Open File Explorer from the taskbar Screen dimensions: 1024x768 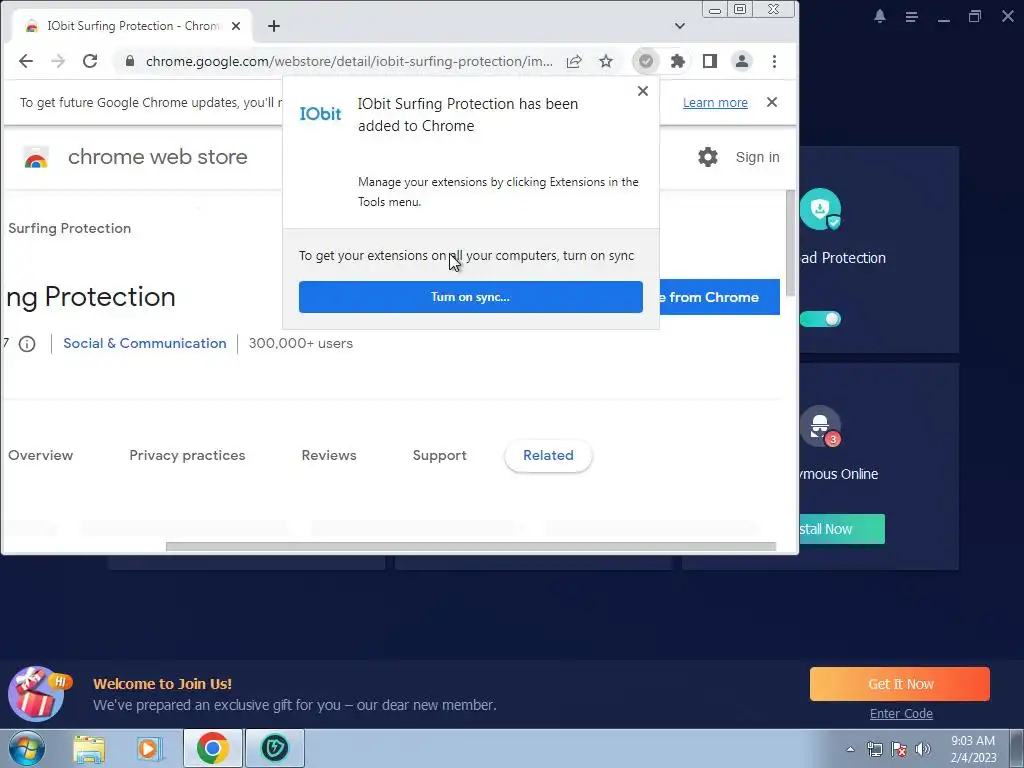pos(89,748)
